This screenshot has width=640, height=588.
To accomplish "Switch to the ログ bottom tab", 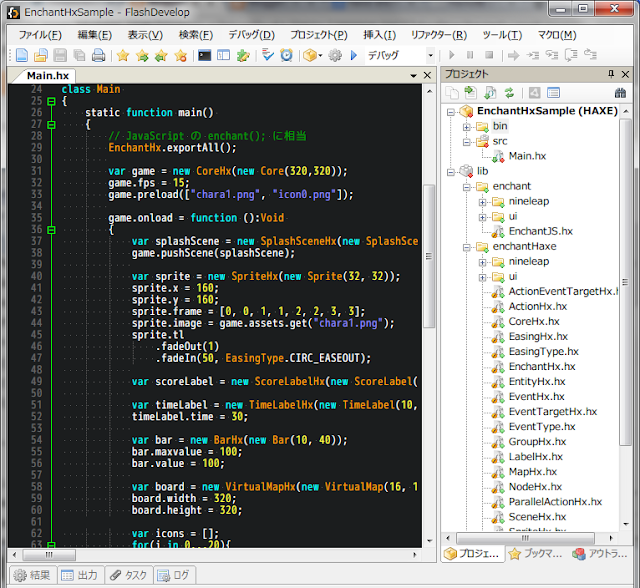I will tap(174, 575).
